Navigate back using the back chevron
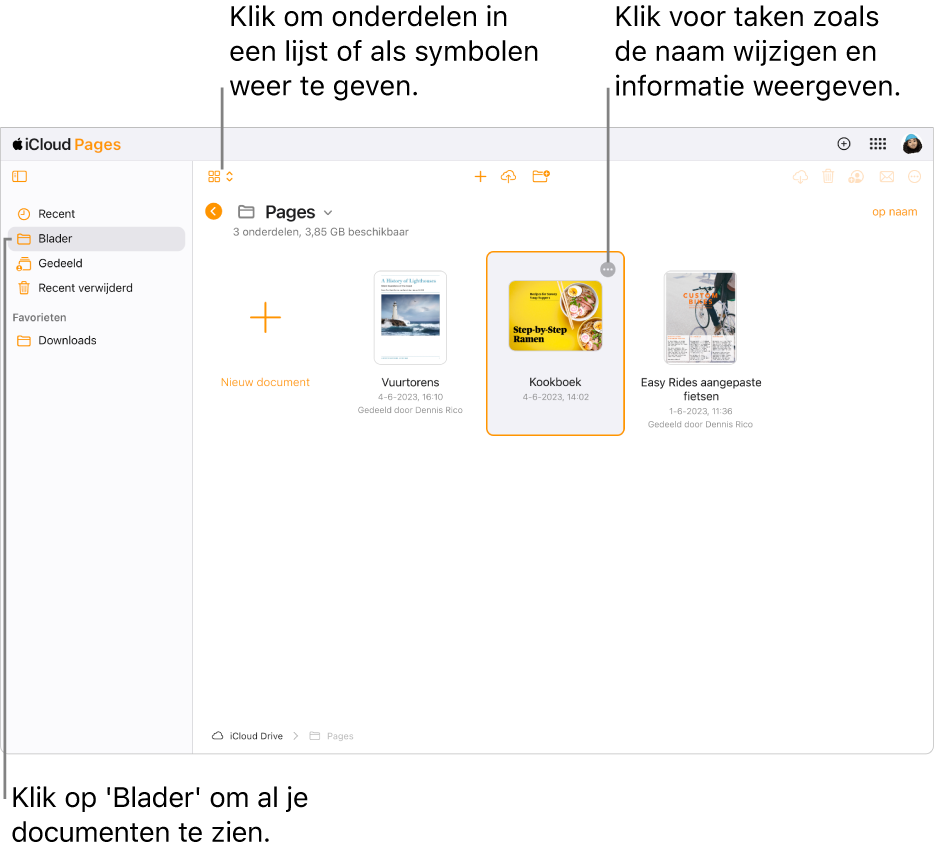The image size is (935, 852). click(x=213, y=211)
